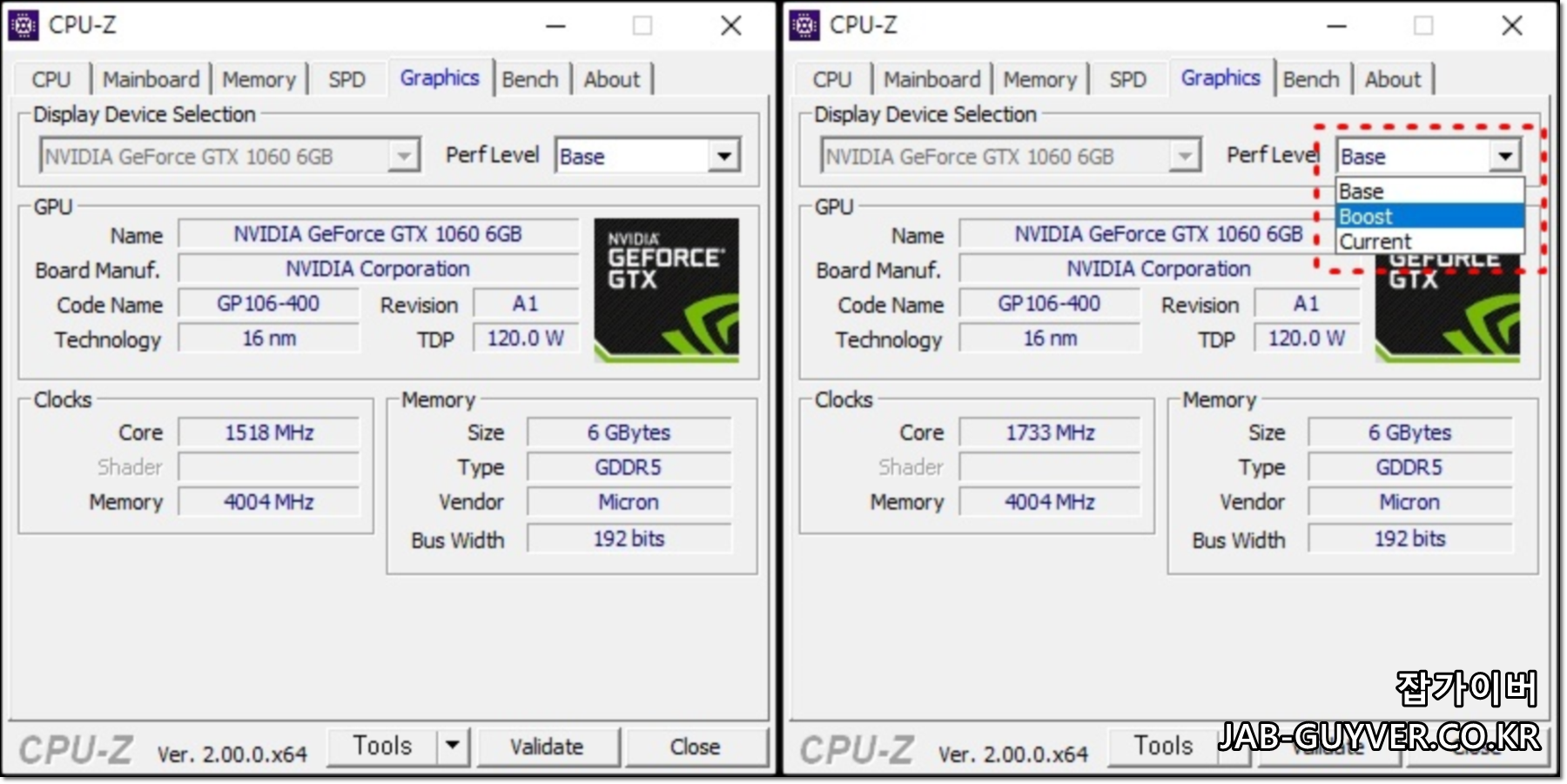Open the Bench tab in left window

pos(530,79)
